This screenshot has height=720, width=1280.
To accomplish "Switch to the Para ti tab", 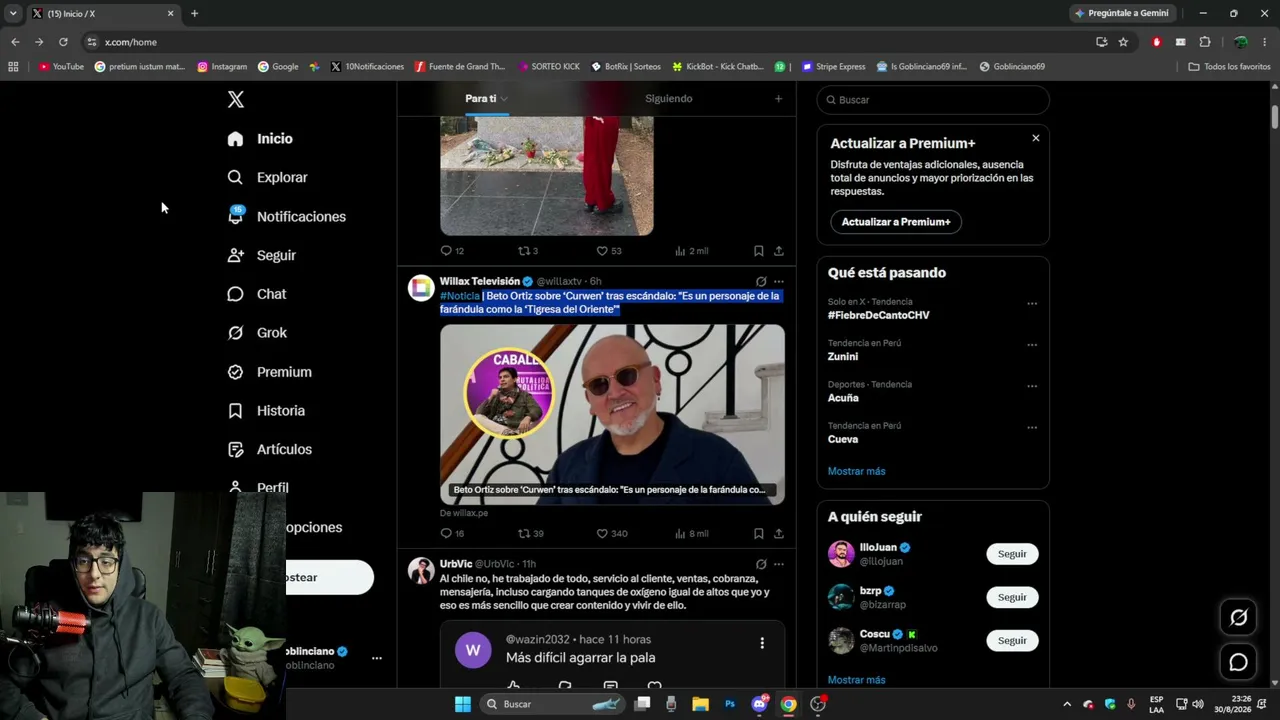I will click(x=486, y=99).
